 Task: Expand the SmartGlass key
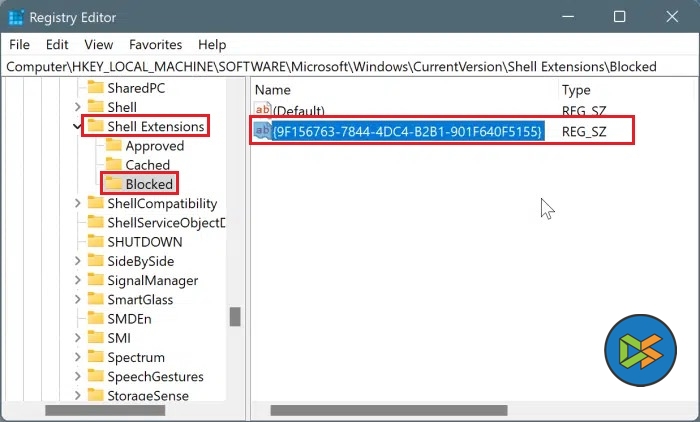pyautogui.click(x=78, y=299)
